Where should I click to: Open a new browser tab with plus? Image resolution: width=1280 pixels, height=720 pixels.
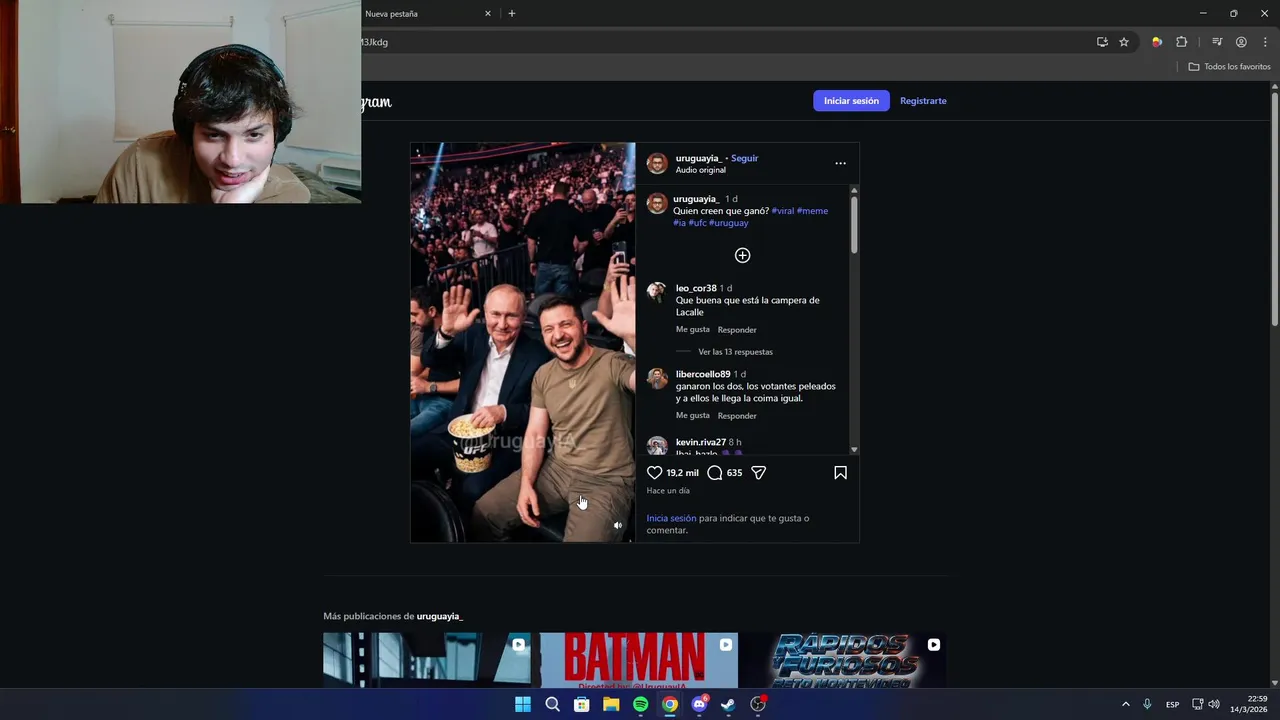(512, 13)
